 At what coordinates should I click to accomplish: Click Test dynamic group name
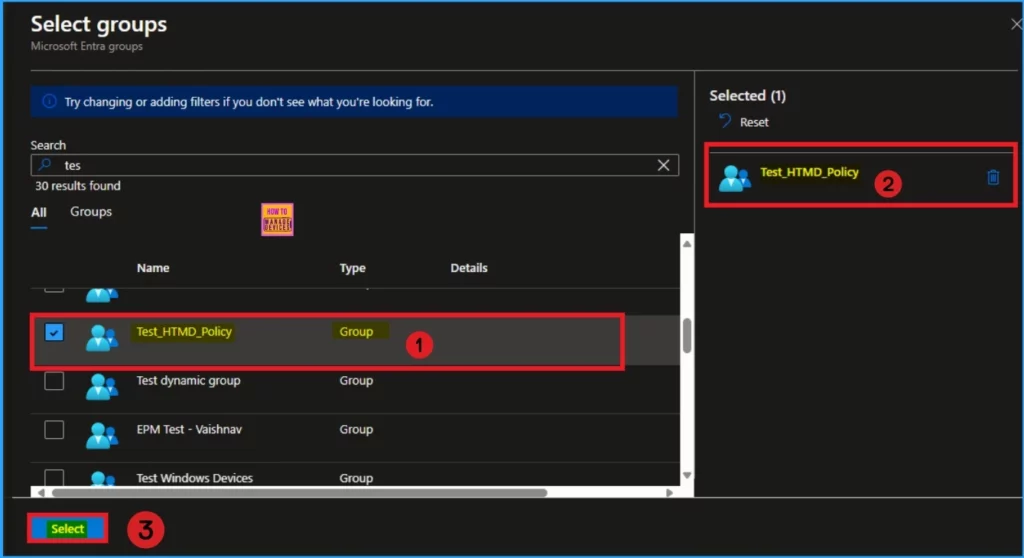(x=188, y=380)
